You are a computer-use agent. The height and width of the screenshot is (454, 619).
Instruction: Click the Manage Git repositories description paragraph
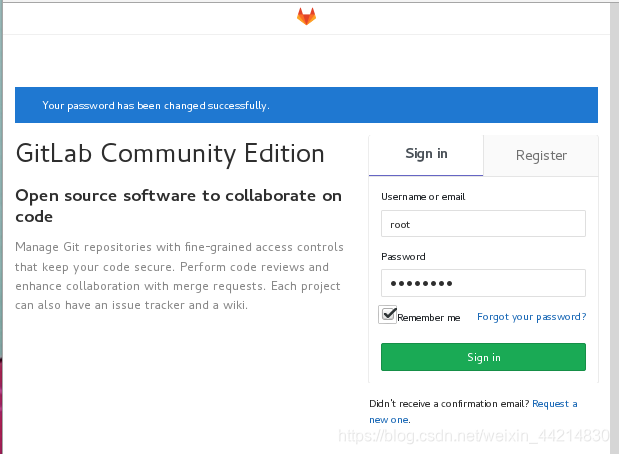tap(179, 276)
